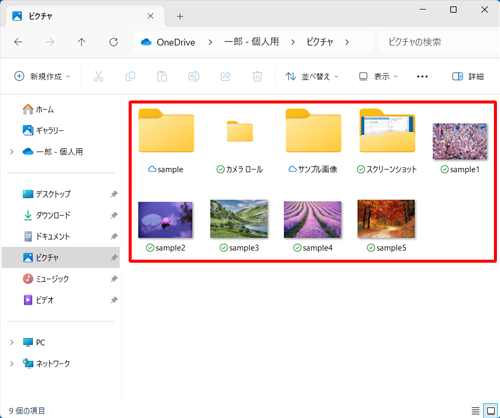Select ピクチャ in the sidebar

[61, 258]
